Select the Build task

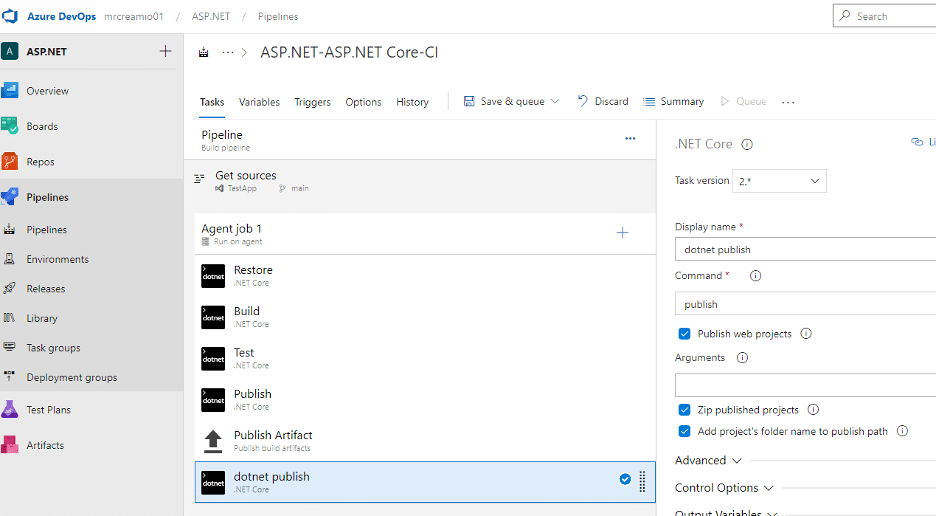(425, 317)
